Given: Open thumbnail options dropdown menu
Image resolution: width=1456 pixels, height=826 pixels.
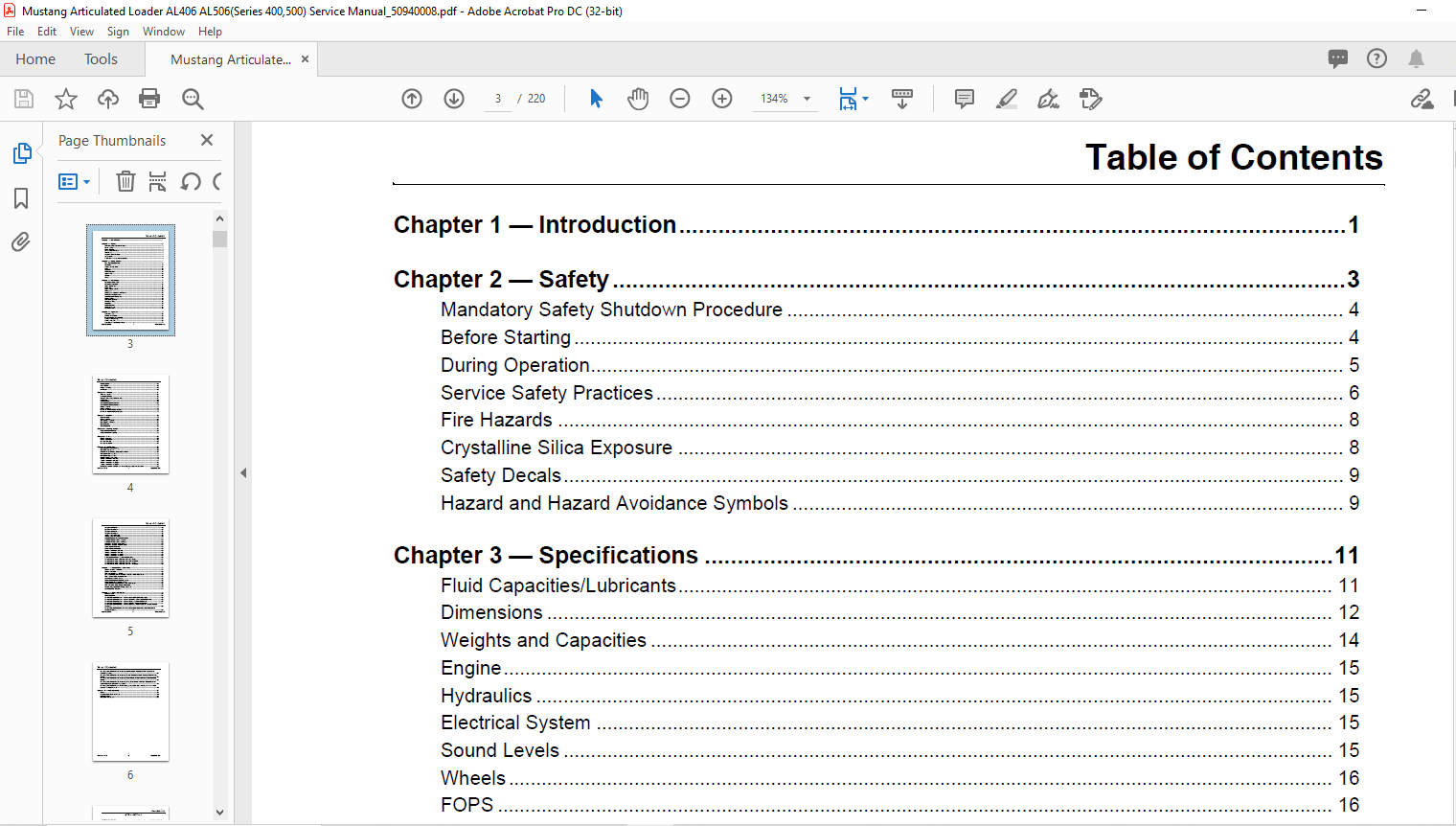Looking at the screenshot, I should pos(74,181).
